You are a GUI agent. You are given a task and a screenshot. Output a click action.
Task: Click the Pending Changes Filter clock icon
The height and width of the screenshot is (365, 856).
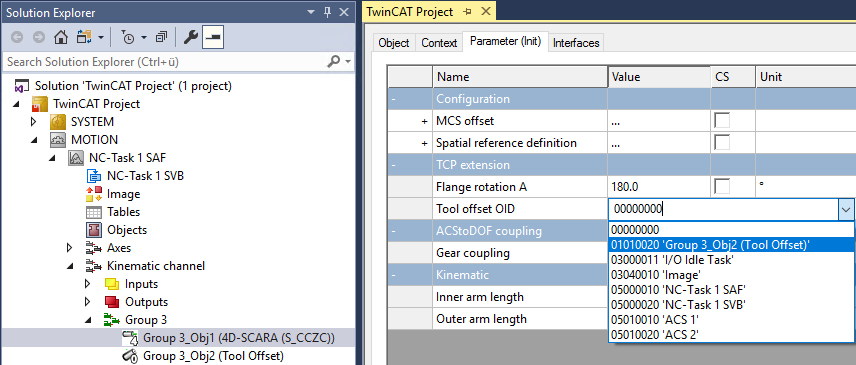coord(128,38)
